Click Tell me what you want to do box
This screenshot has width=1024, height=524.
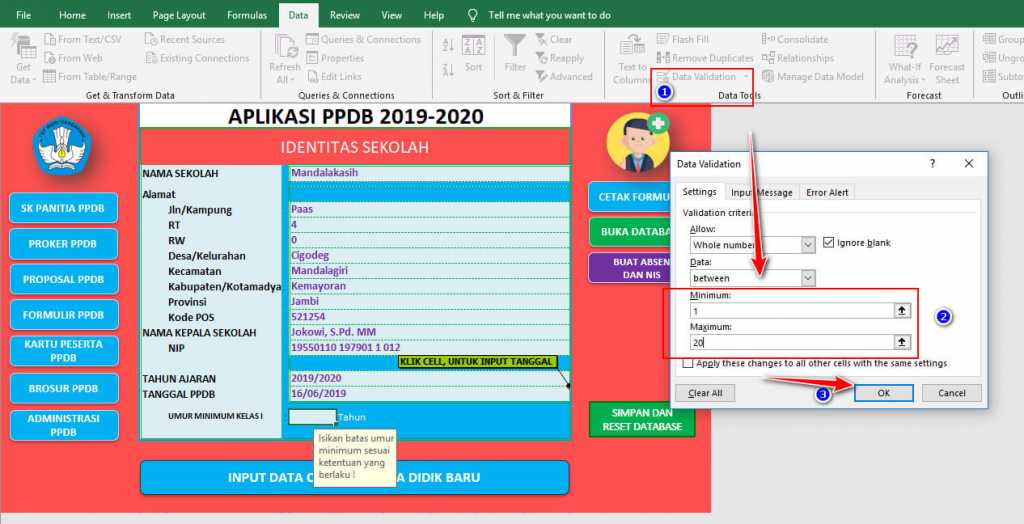pos(549,15)
